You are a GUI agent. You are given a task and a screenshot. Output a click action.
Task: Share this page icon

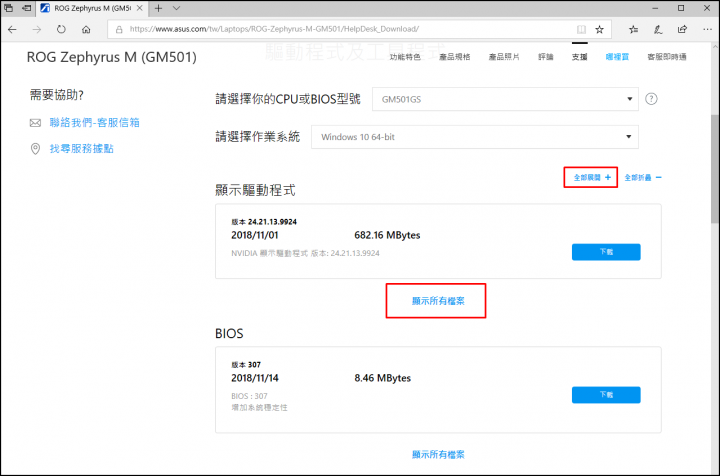[682, 29]
